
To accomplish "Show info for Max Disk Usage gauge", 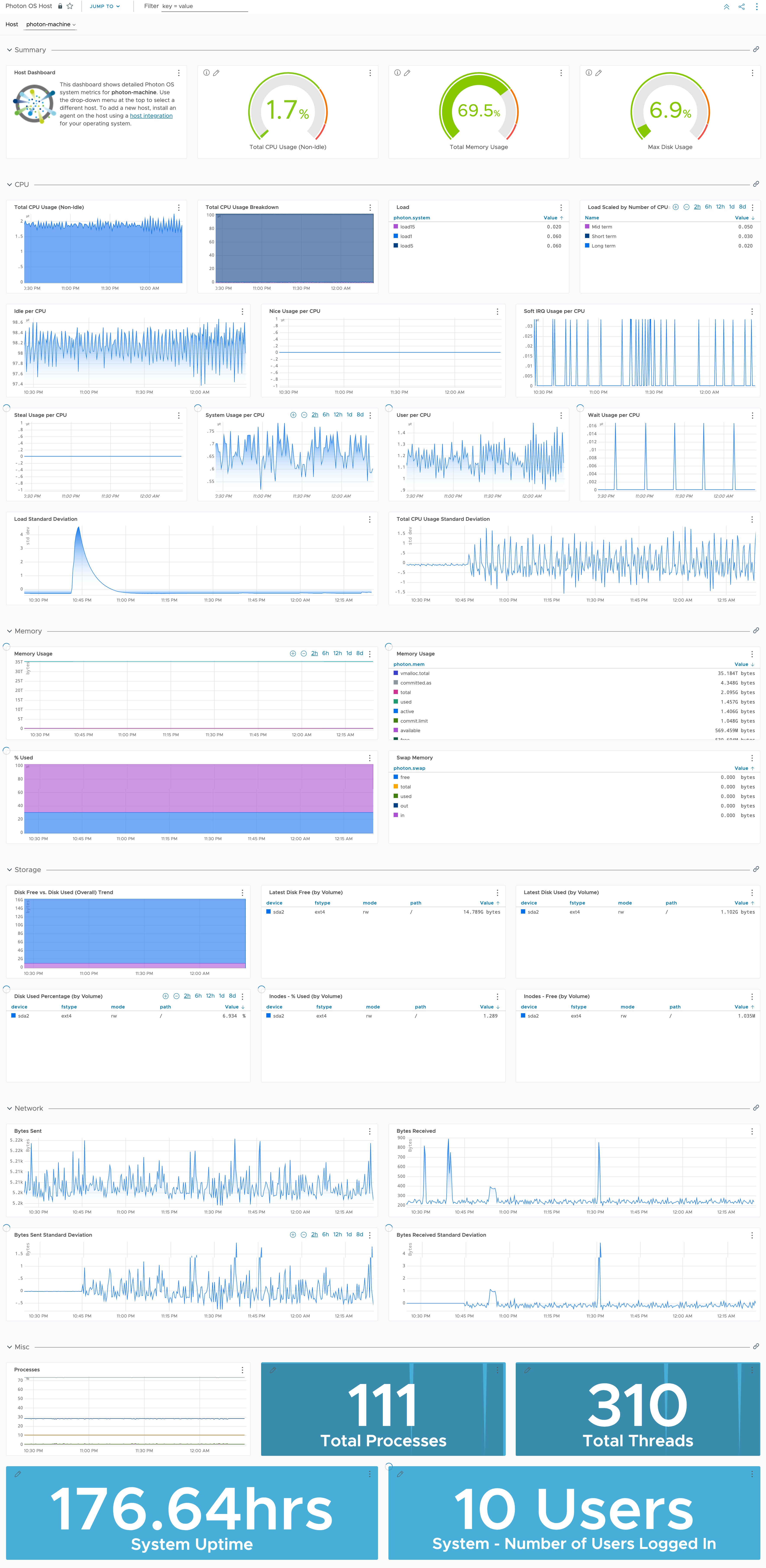I will [589, 73].
